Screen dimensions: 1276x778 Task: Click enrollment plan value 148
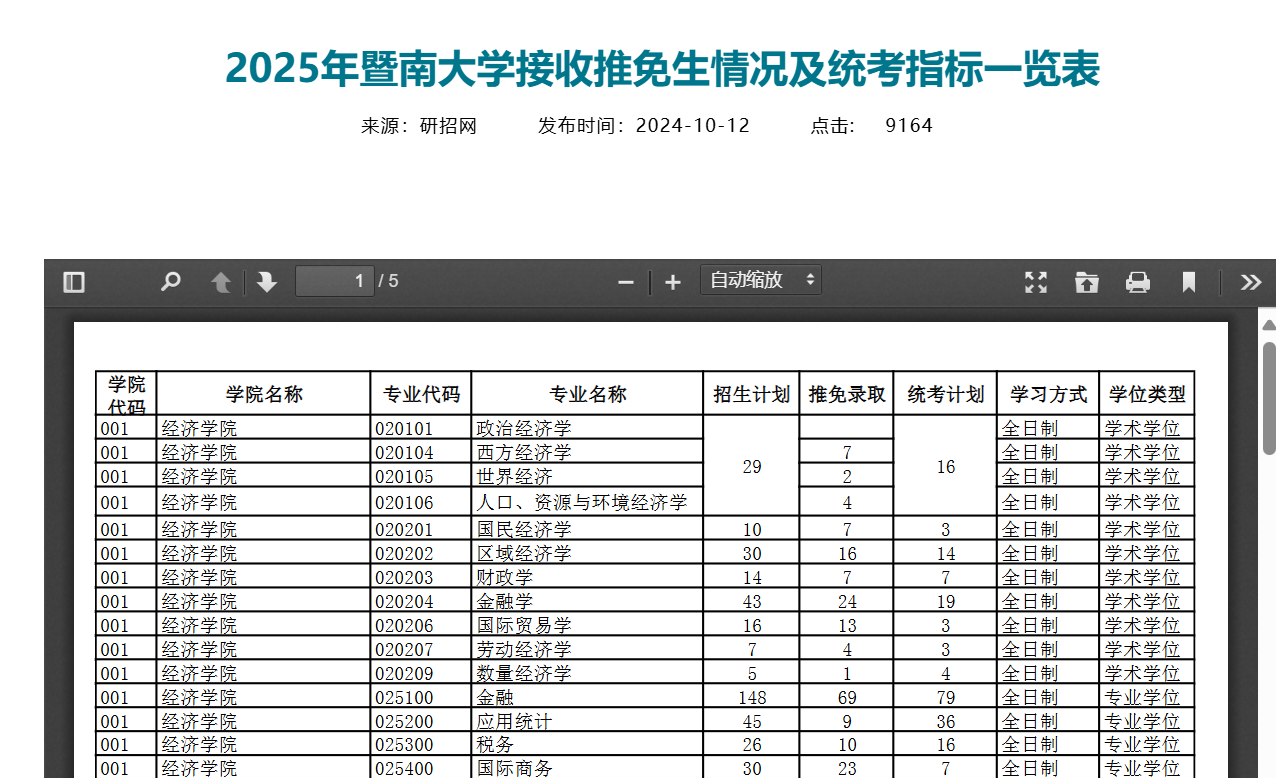[x=752, y=697]
